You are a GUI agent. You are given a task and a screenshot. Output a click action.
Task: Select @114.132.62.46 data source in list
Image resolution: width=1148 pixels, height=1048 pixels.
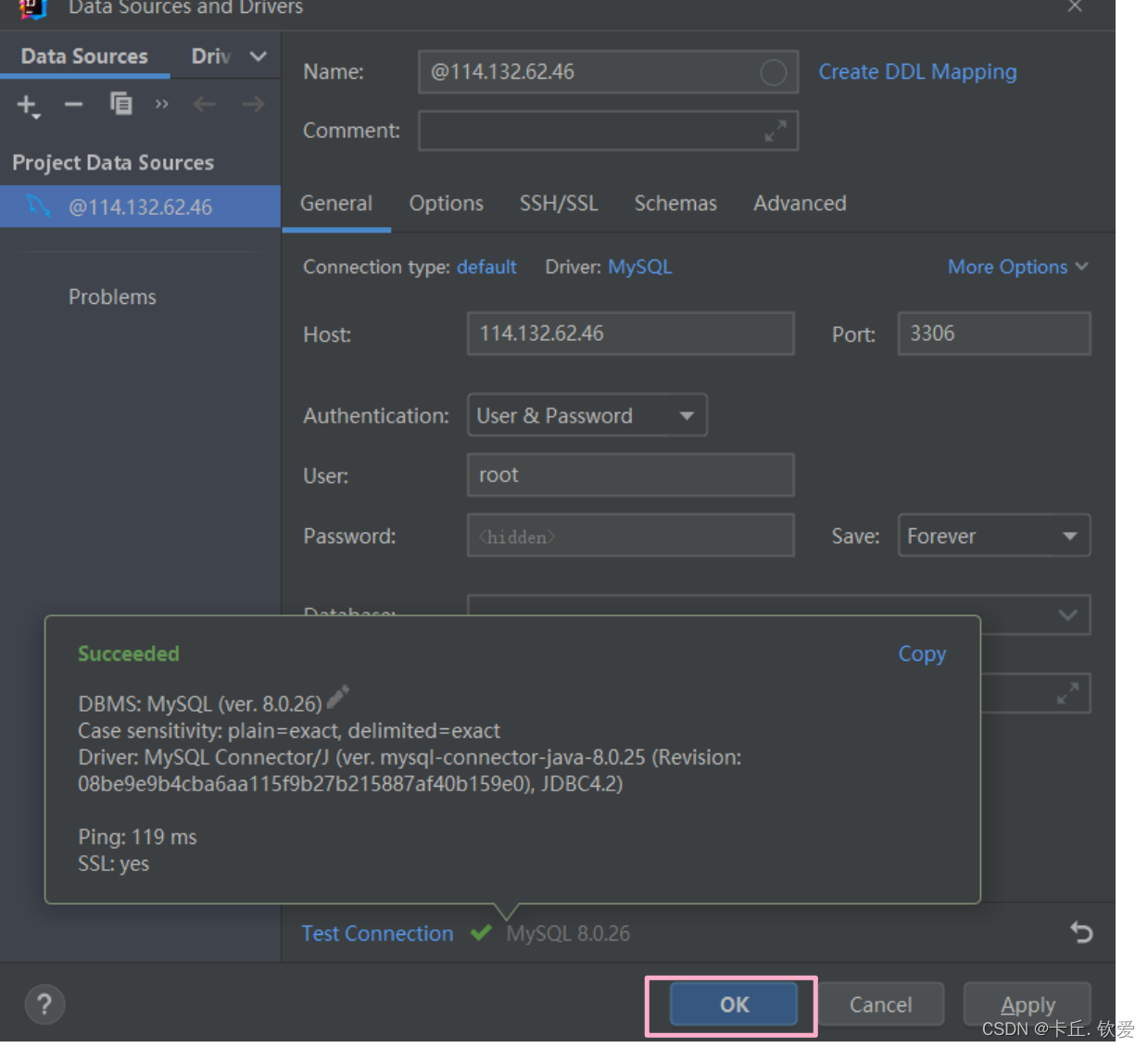pos(140,206)
